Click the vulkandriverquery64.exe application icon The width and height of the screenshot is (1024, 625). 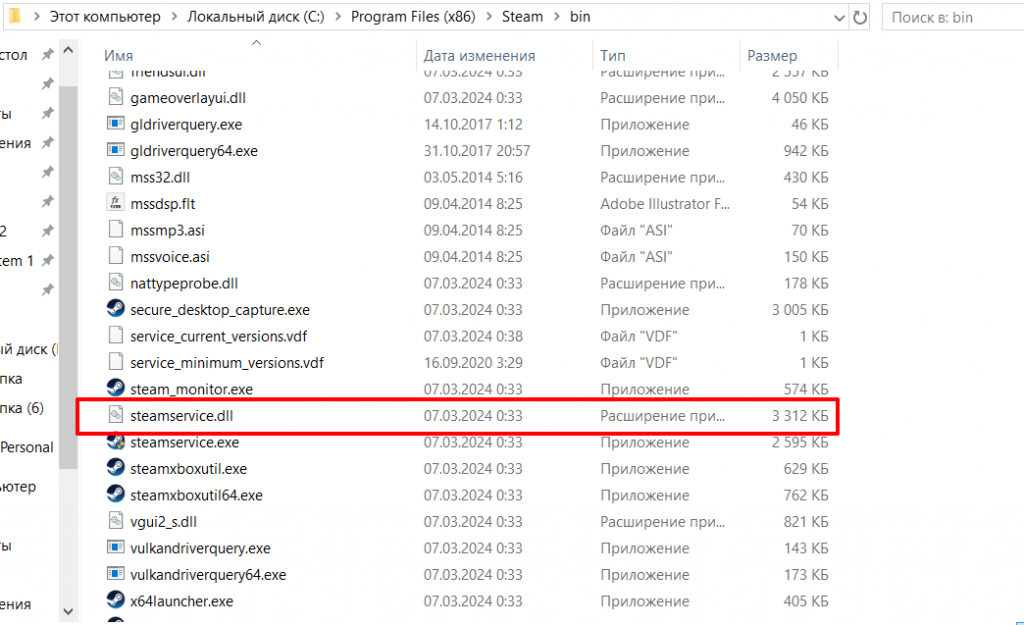116,574
